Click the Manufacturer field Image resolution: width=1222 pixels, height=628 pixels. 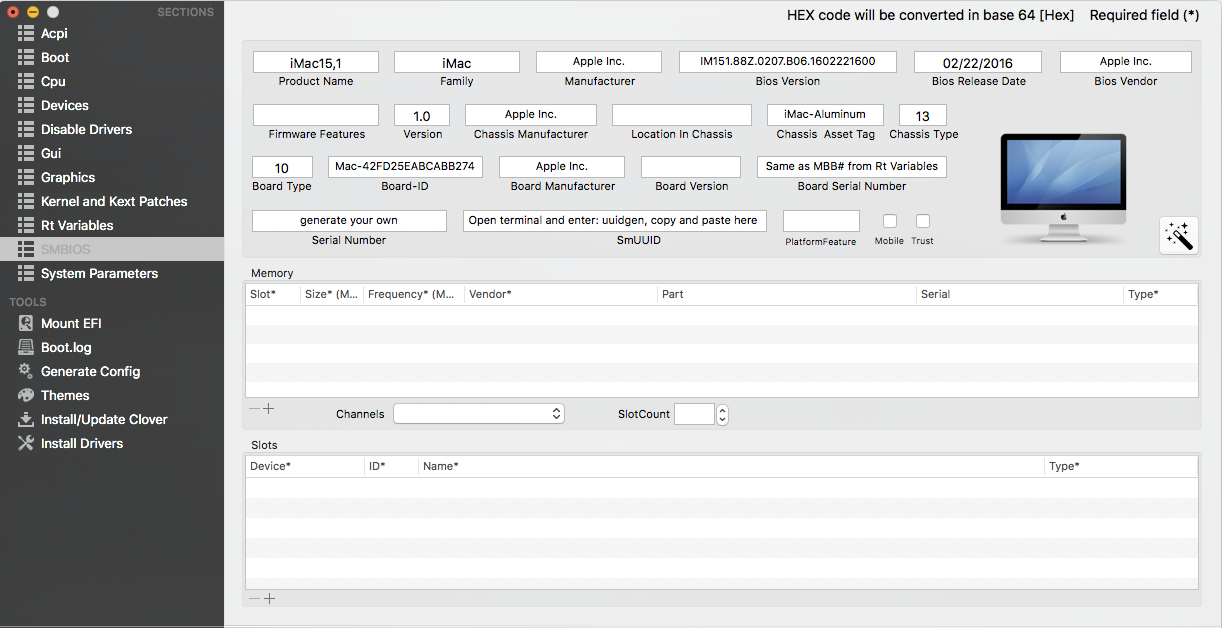point(599,62)
